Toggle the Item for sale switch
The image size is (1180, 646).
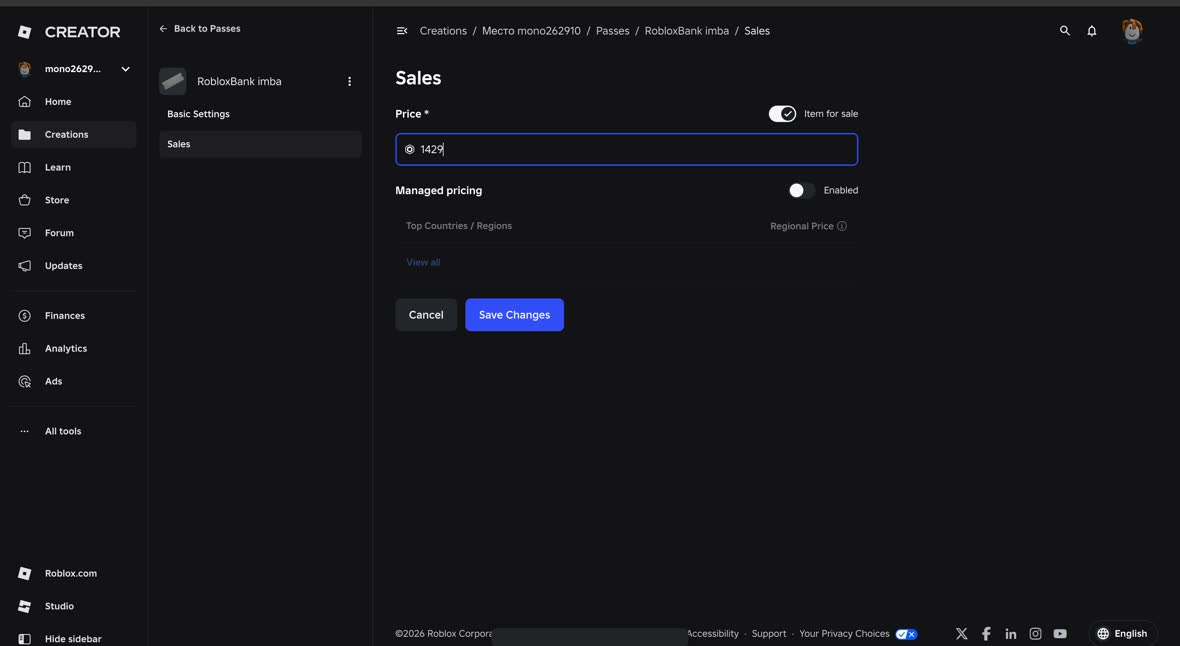coord(782,114)
